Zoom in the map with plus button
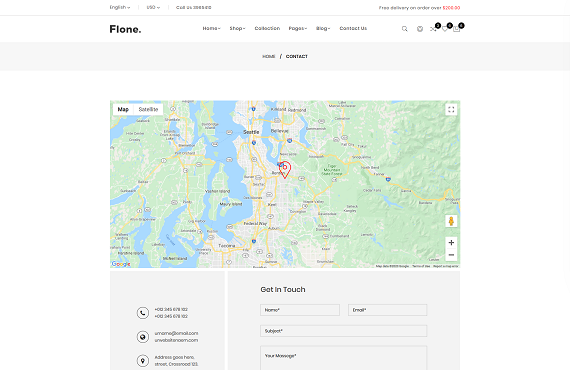The width and height of the screenshot is (570, 370). point(451,242)
